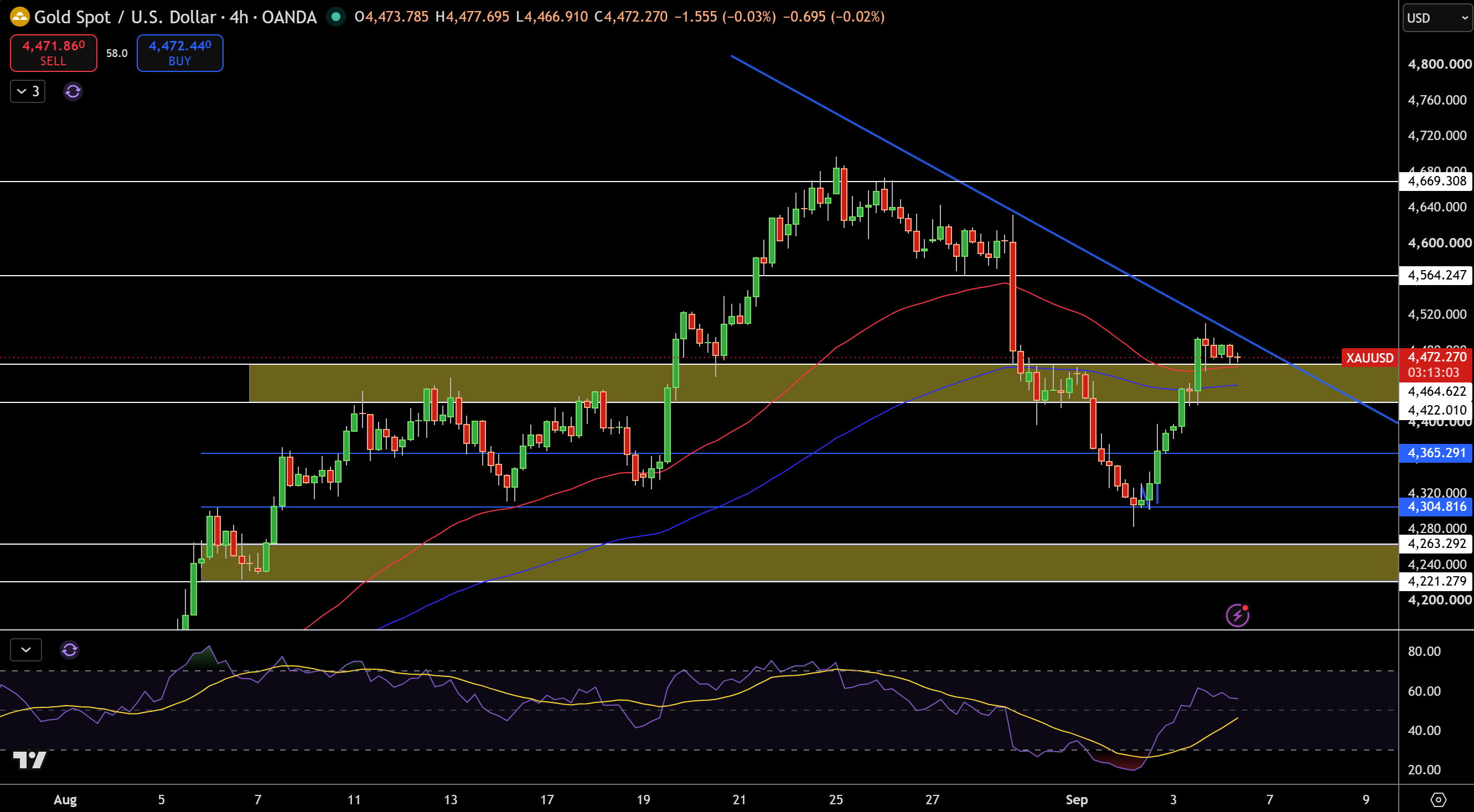1474x812 pixels.
Task: Click the 4,464.622 price level label
Action: click(1436, 391)
